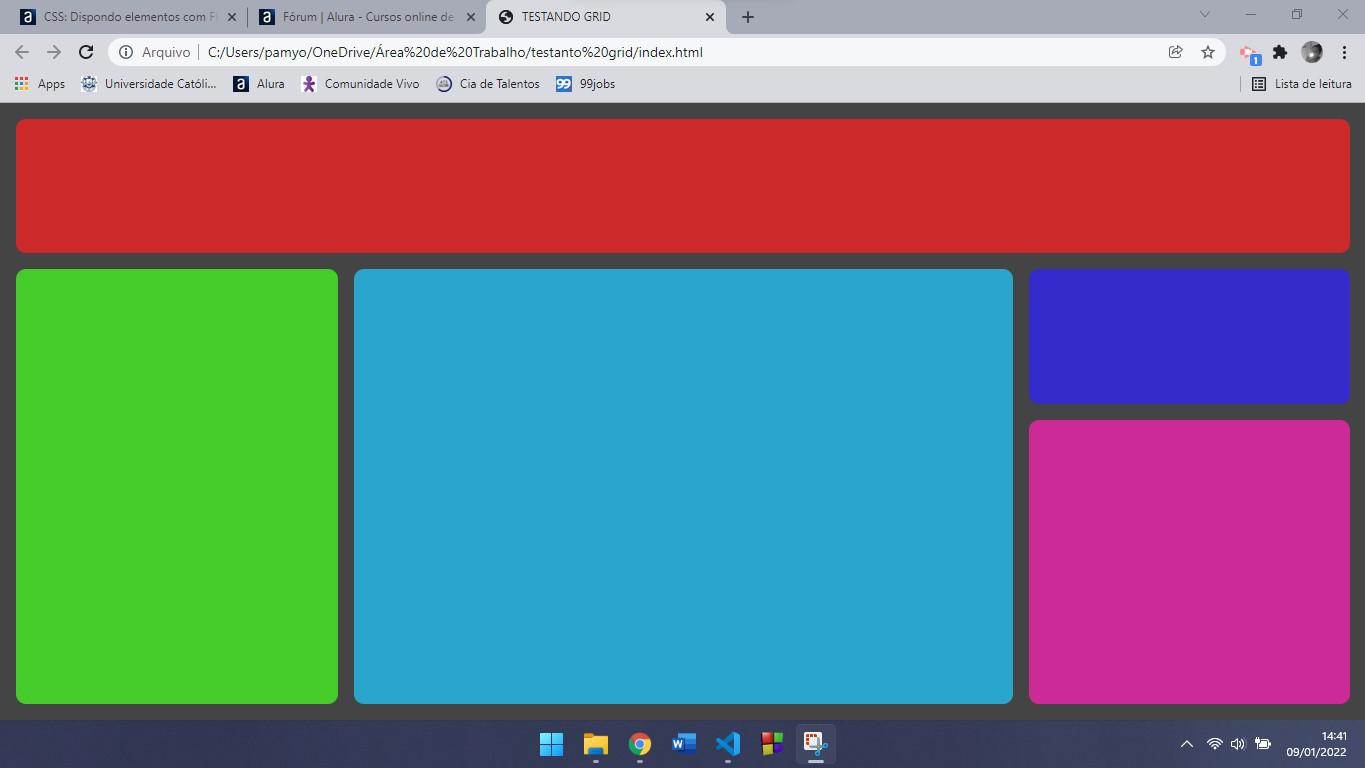This screenshot has height=768, width=1365.
Task: Click the light blue center grid box
Action: click(683, 486)
